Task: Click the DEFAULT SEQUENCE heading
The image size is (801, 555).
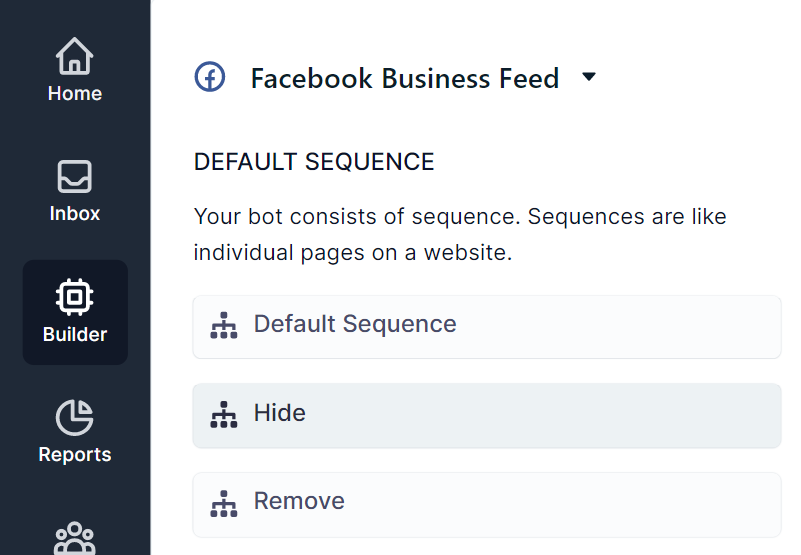Action: tap(314, 162)
